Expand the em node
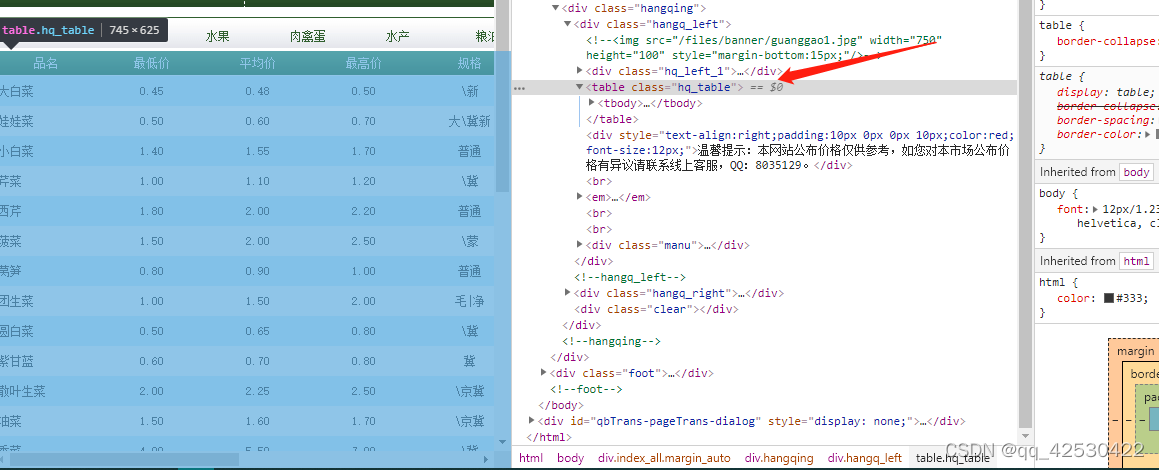The height and width of the screenshot is (470, 1159). [580, 197]
